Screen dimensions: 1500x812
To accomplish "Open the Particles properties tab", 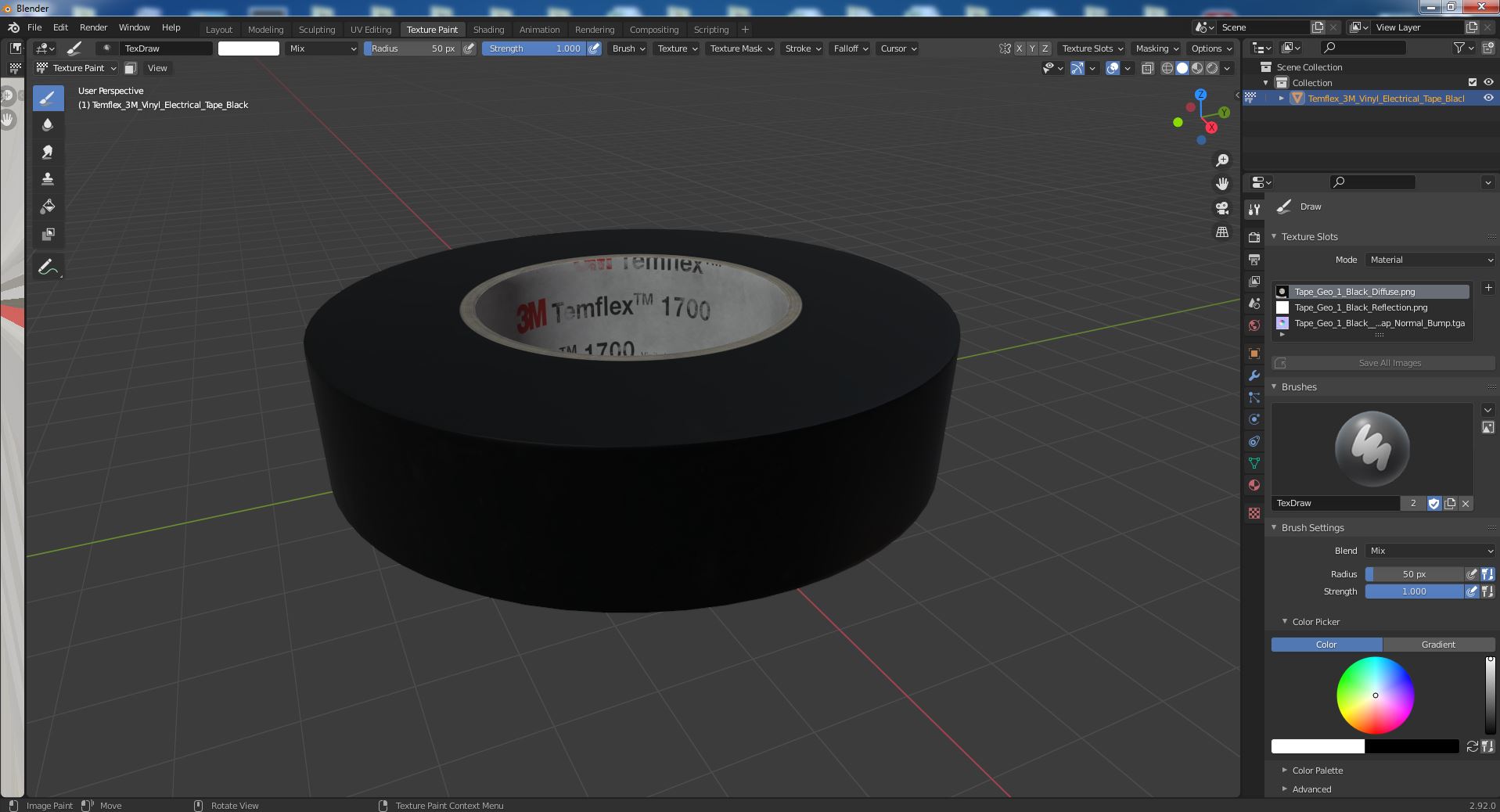I will coord(1254,397).
